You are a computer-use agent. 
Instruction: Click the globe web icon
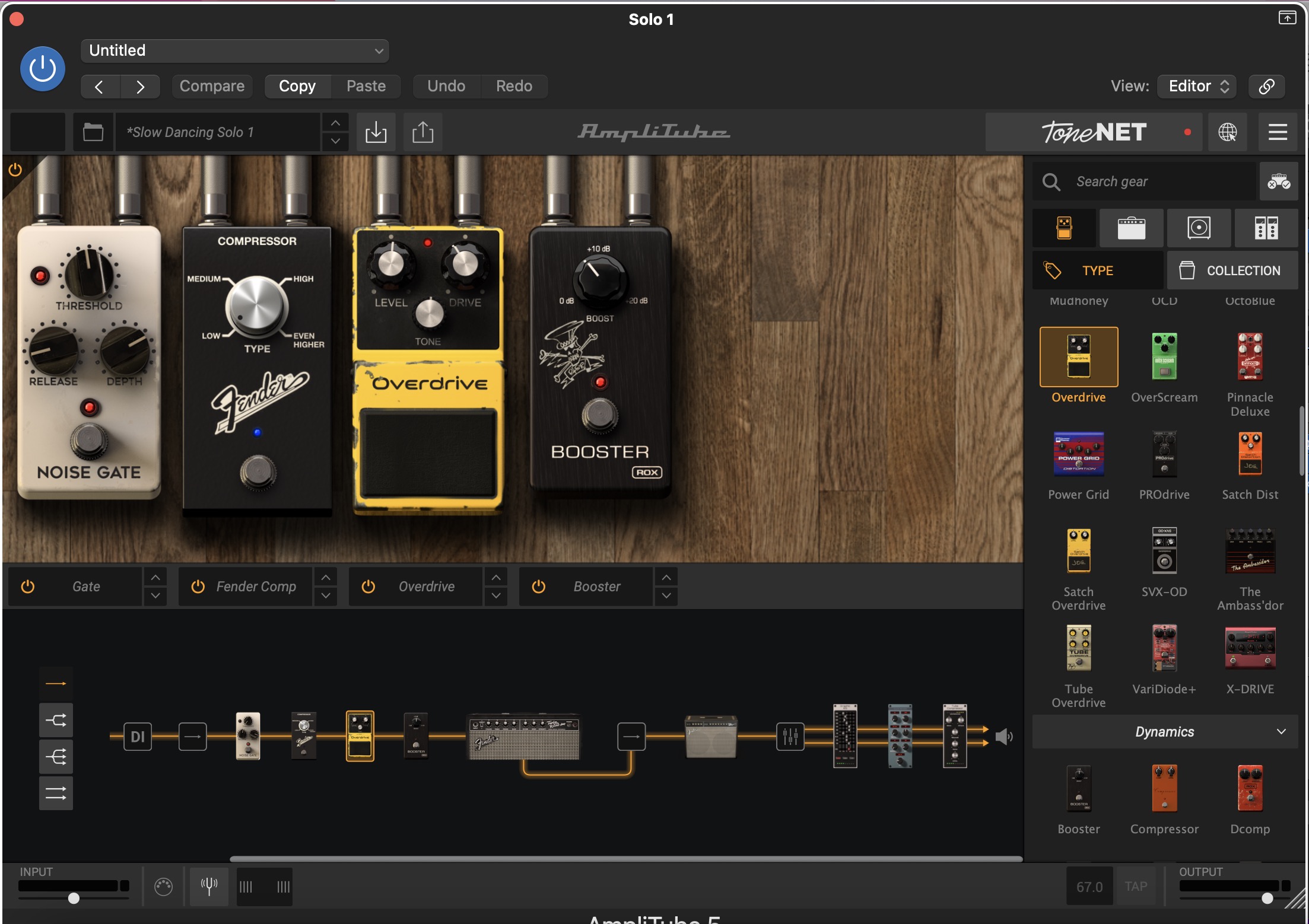tap(1228, 132)
